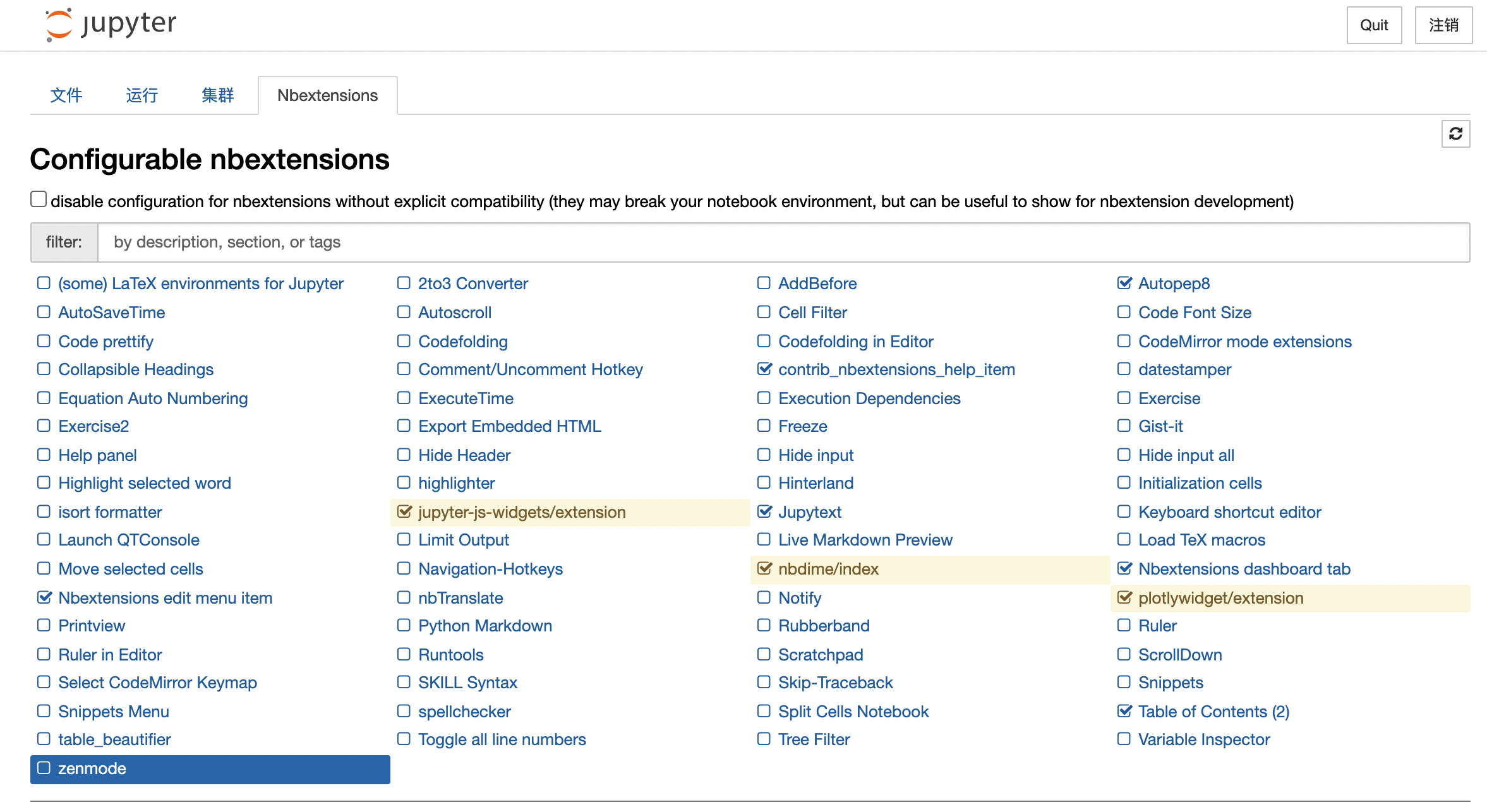
Task: Open the Highlight selected word extension
Action: pos(145,483)
